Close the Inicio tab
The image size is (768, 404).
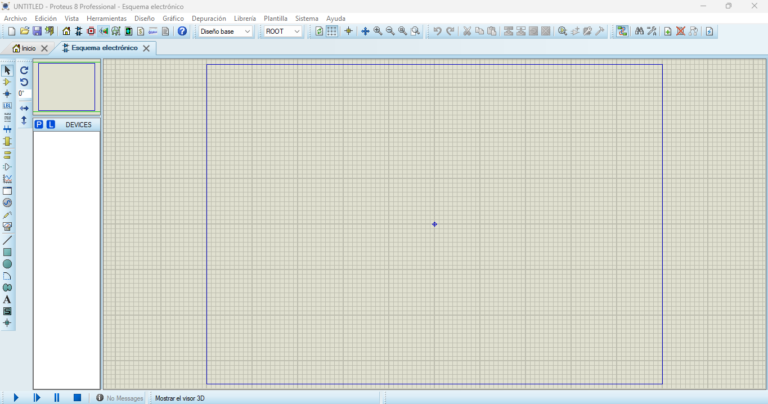[x=45, y=48]
